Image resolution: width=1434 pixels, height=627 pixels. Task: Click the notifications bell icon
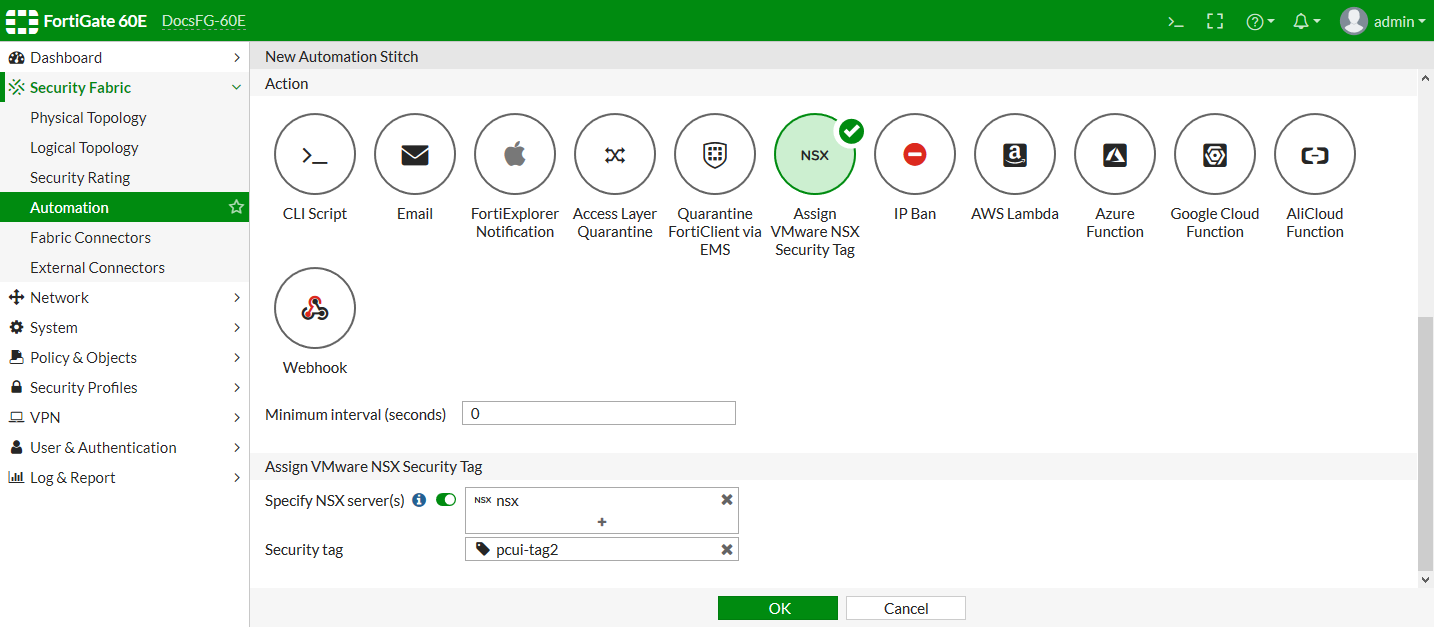click(x=1301, y=21)
